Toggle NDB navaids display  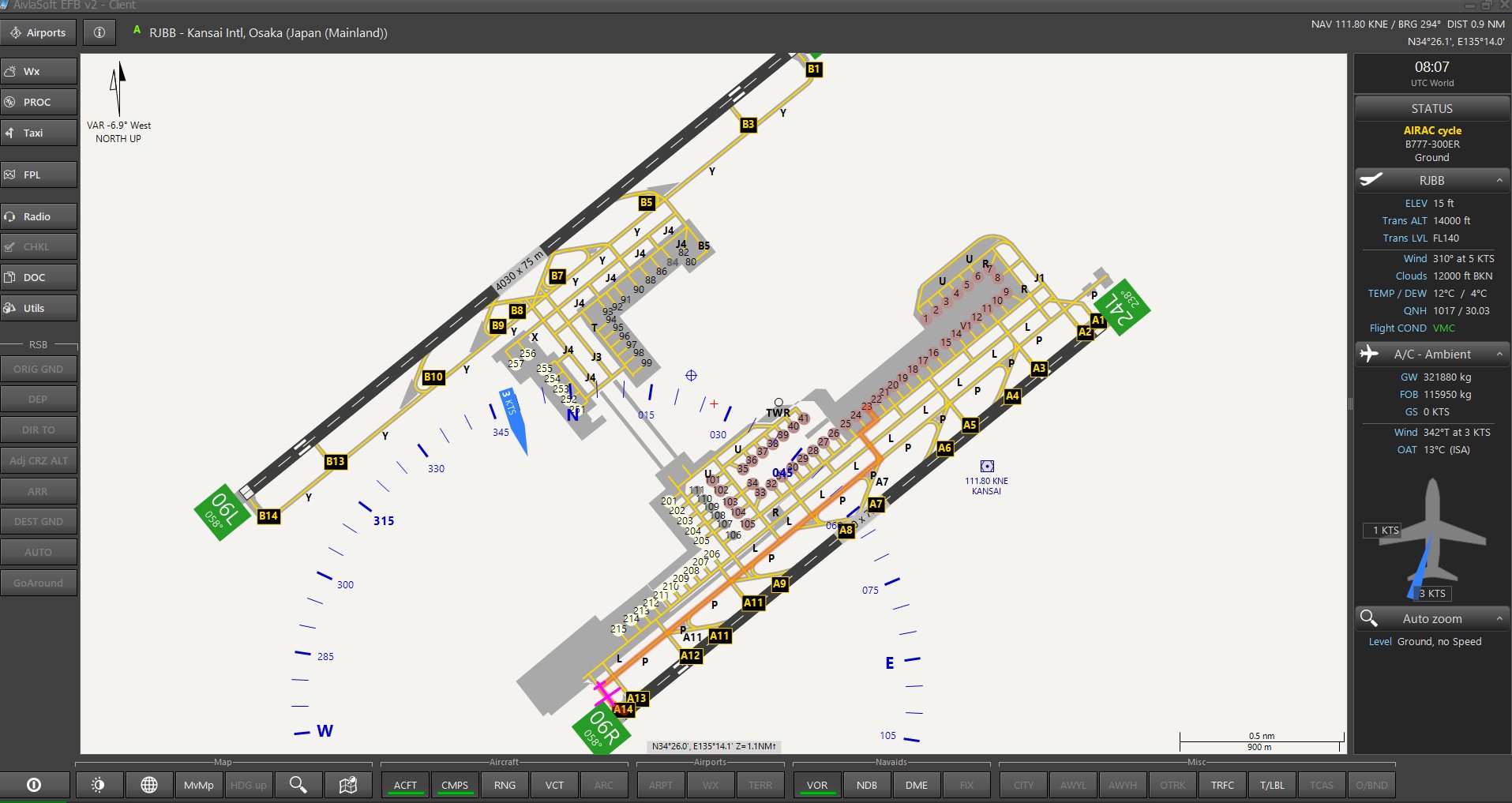click(867, 785)
